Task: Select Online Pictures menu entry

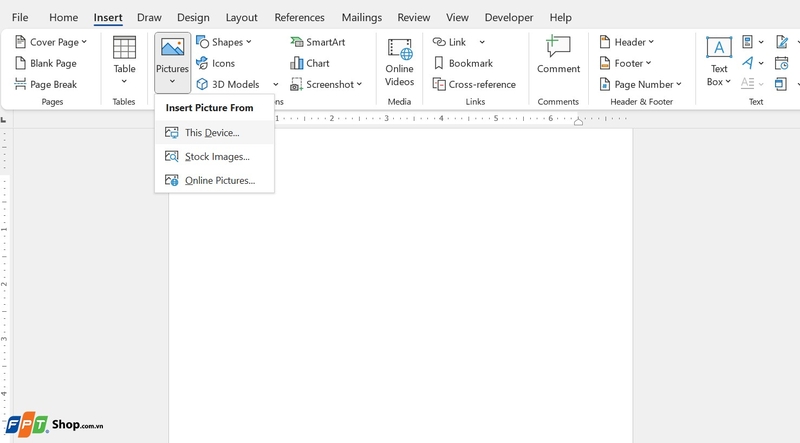Action: (220, 181)
